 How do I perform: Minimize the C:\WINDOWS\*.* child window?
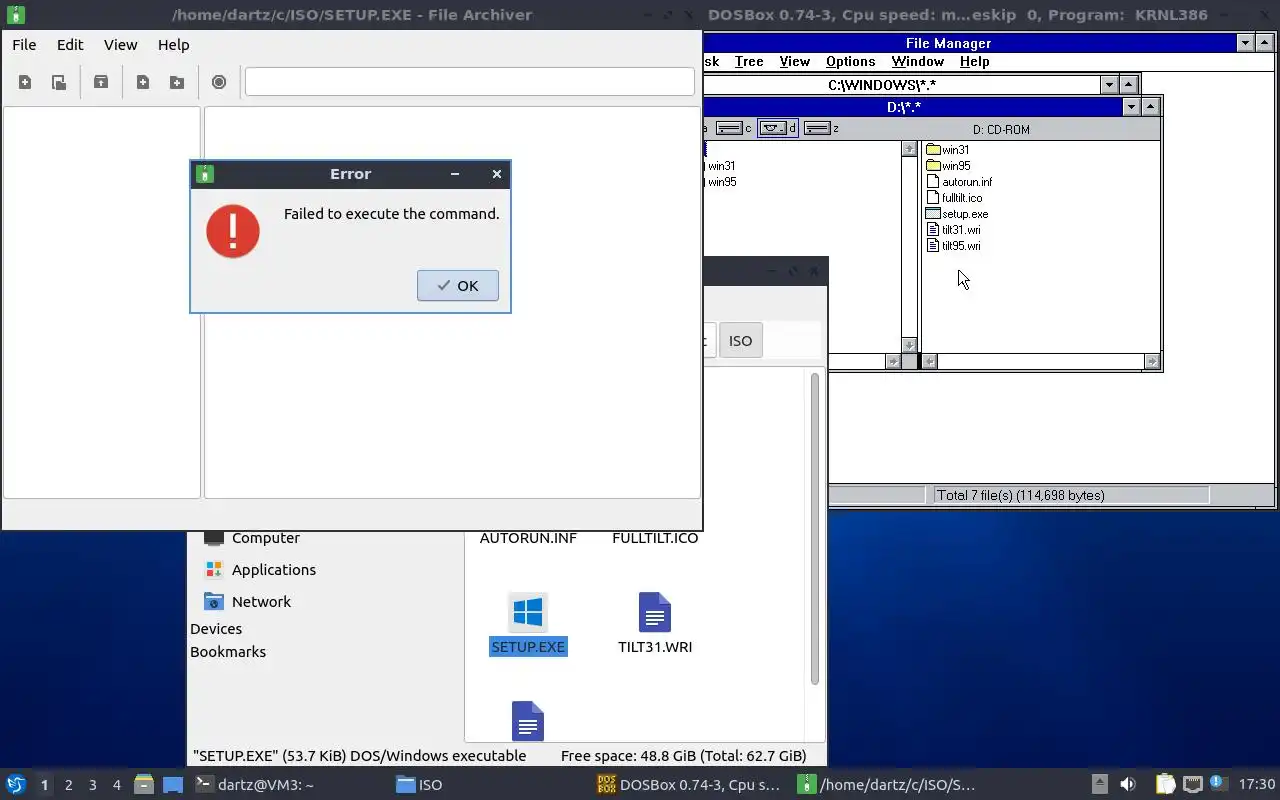(x=1109, y=85)
